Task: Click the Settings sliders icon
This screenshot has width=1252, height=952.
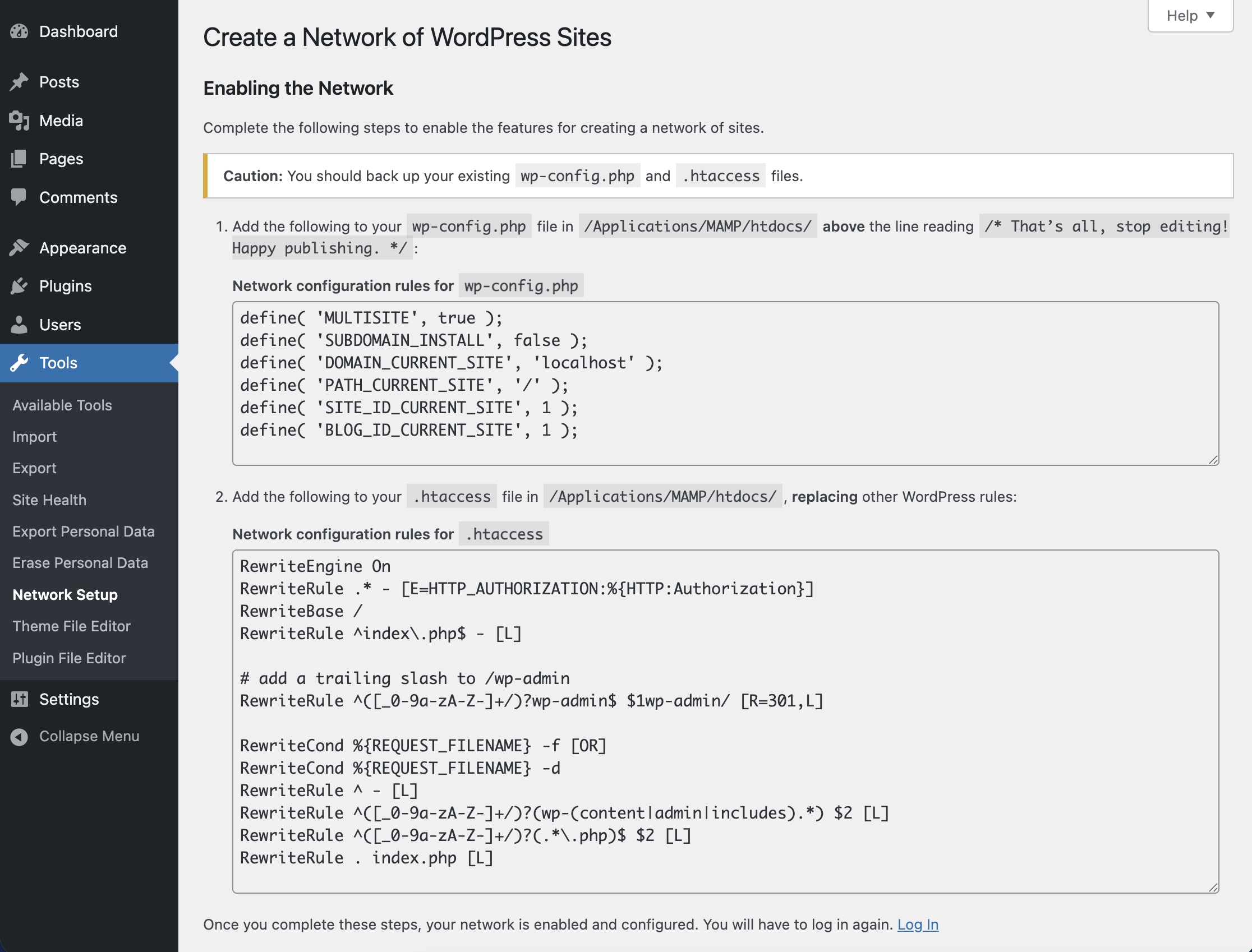Action: pos(19,699)
